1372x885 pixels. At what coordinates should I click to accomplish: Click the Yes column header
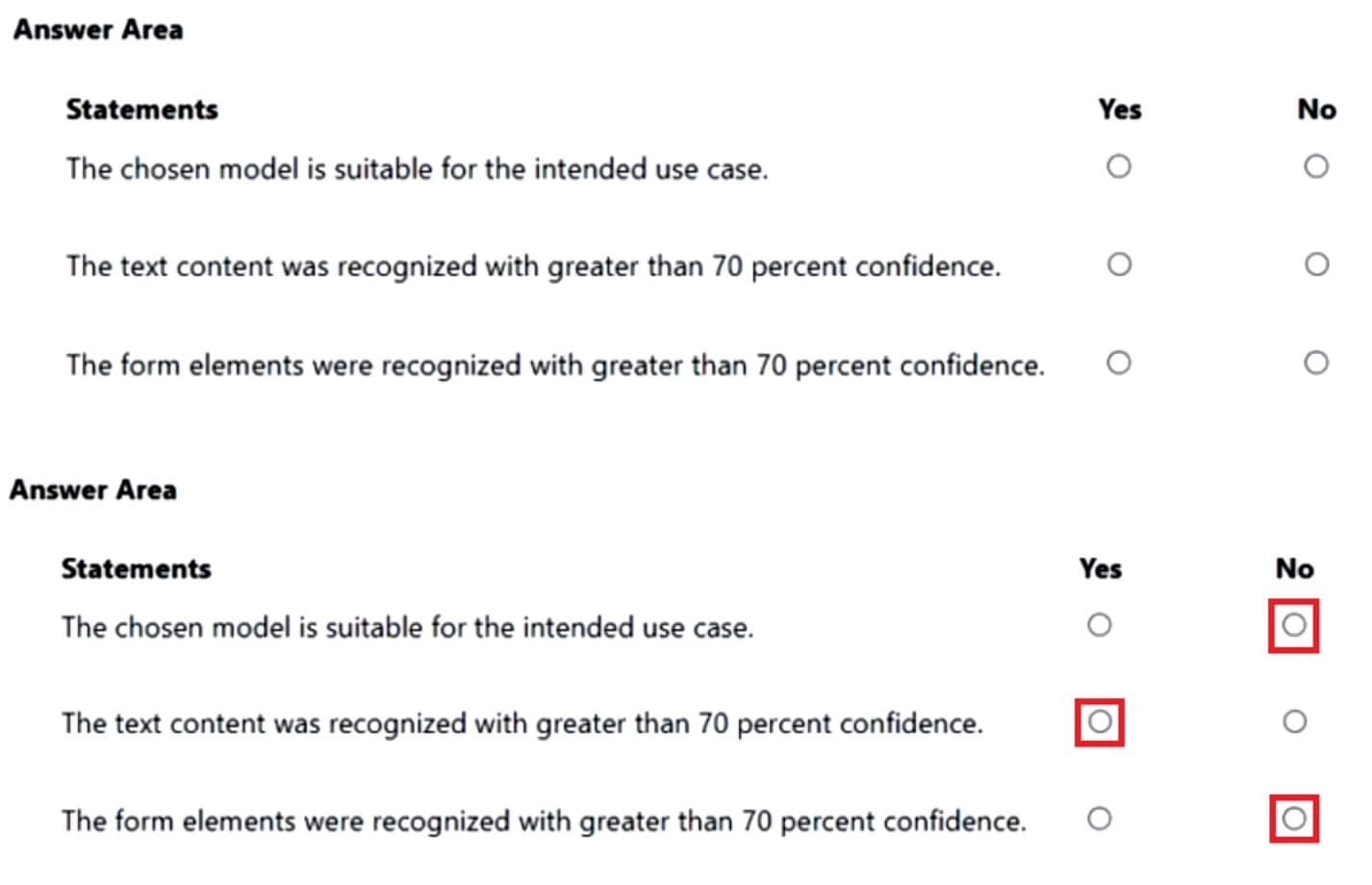(1119, 109)
